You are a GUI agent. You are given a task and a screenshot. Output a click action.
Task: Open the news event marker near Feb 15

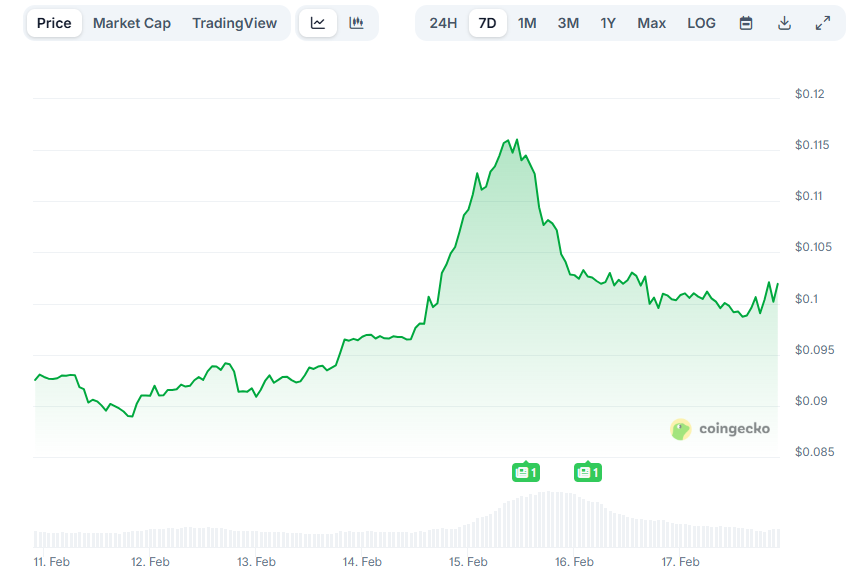coord(526,471)
